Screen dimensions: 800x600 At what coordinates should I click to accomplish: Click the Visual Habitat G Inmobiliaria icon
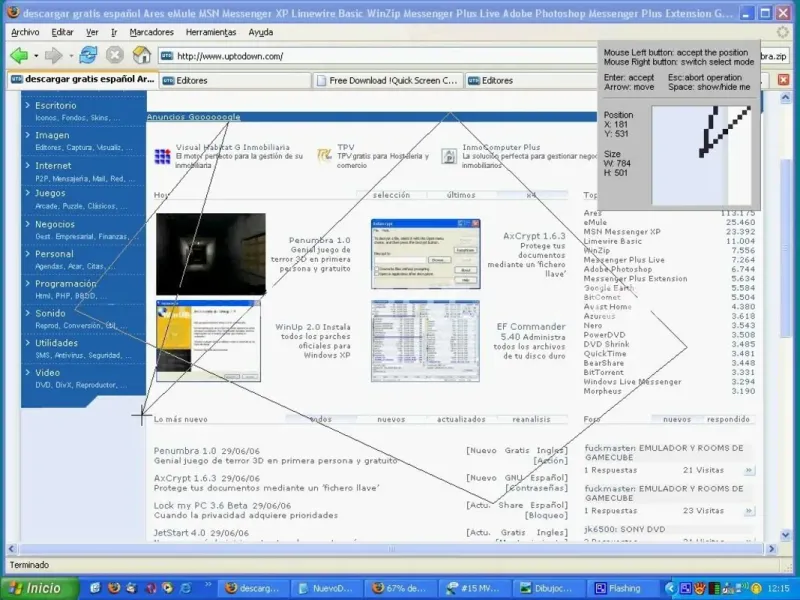[162, 156]
